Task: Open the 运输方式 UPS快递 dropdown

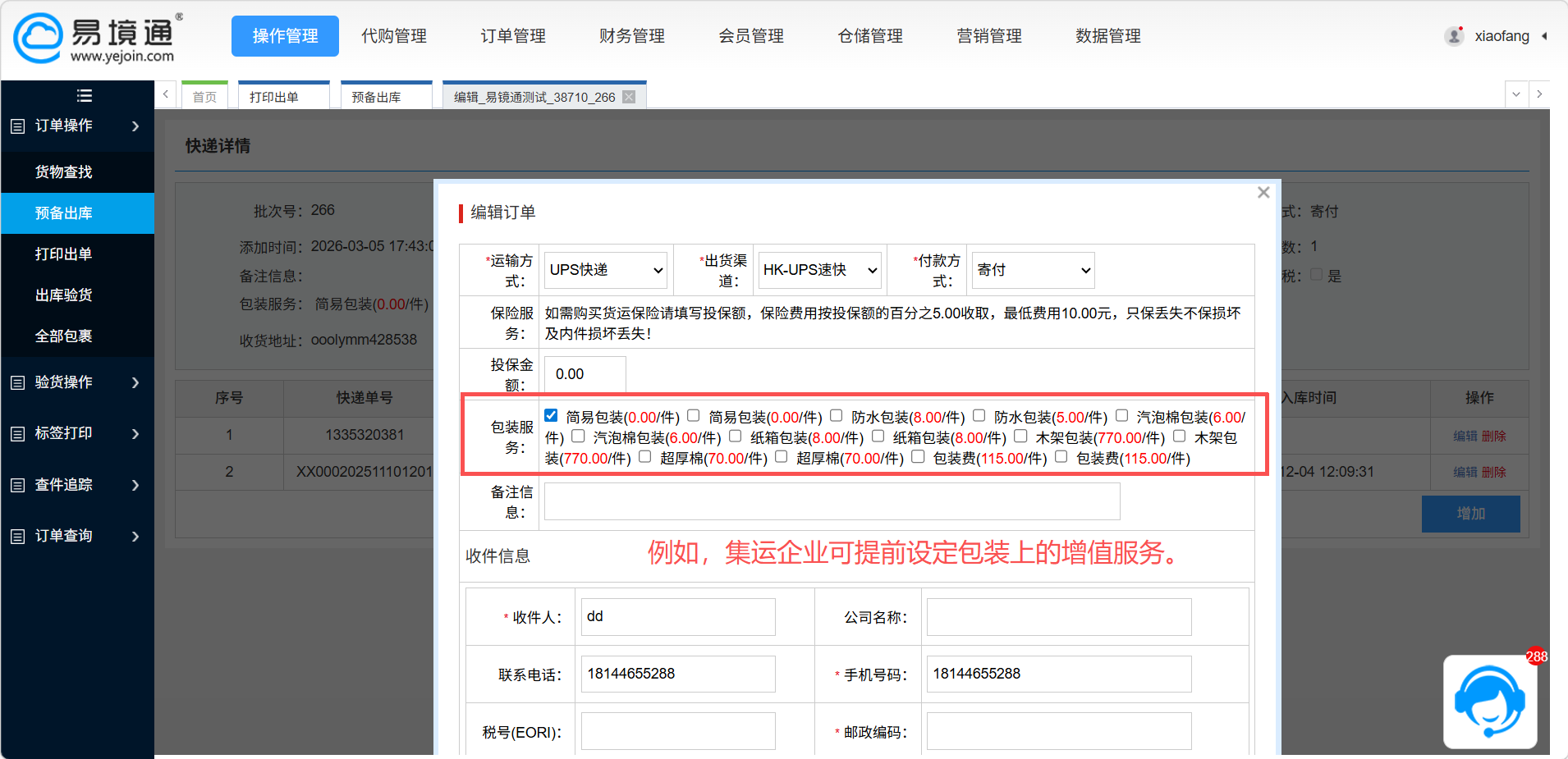Action: (606, 270)
